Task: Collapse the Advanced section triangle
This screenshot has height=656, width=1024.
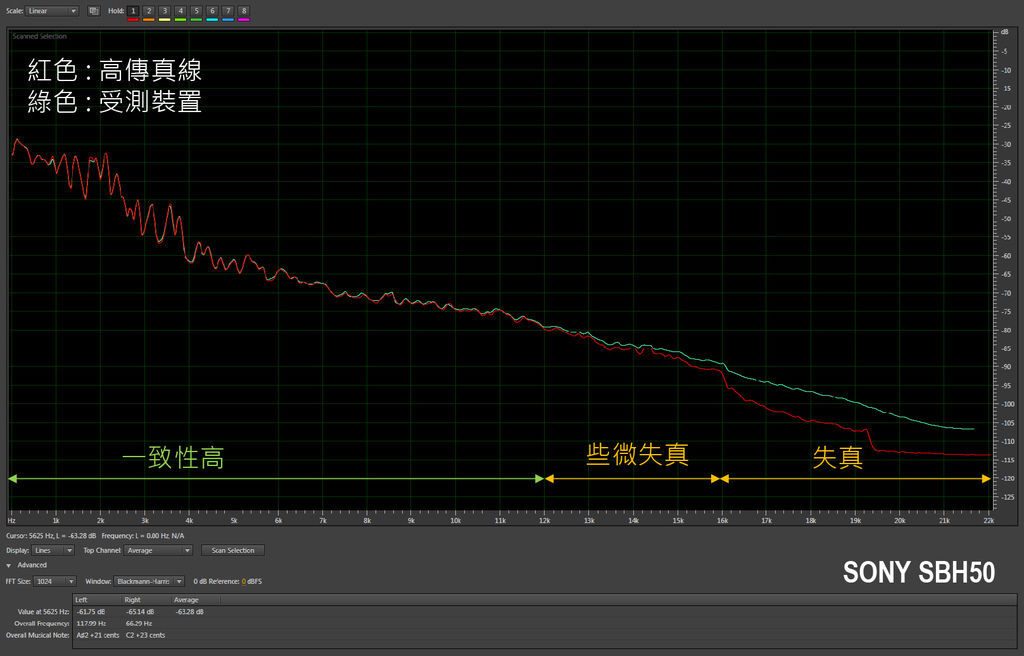Action: [9, 565]
